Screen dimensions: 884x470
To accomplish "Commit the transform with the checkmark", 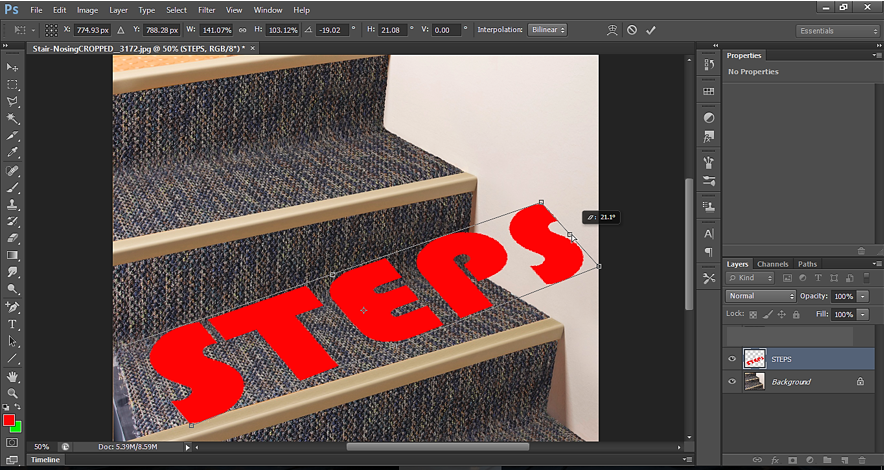I will click(651, 30).
